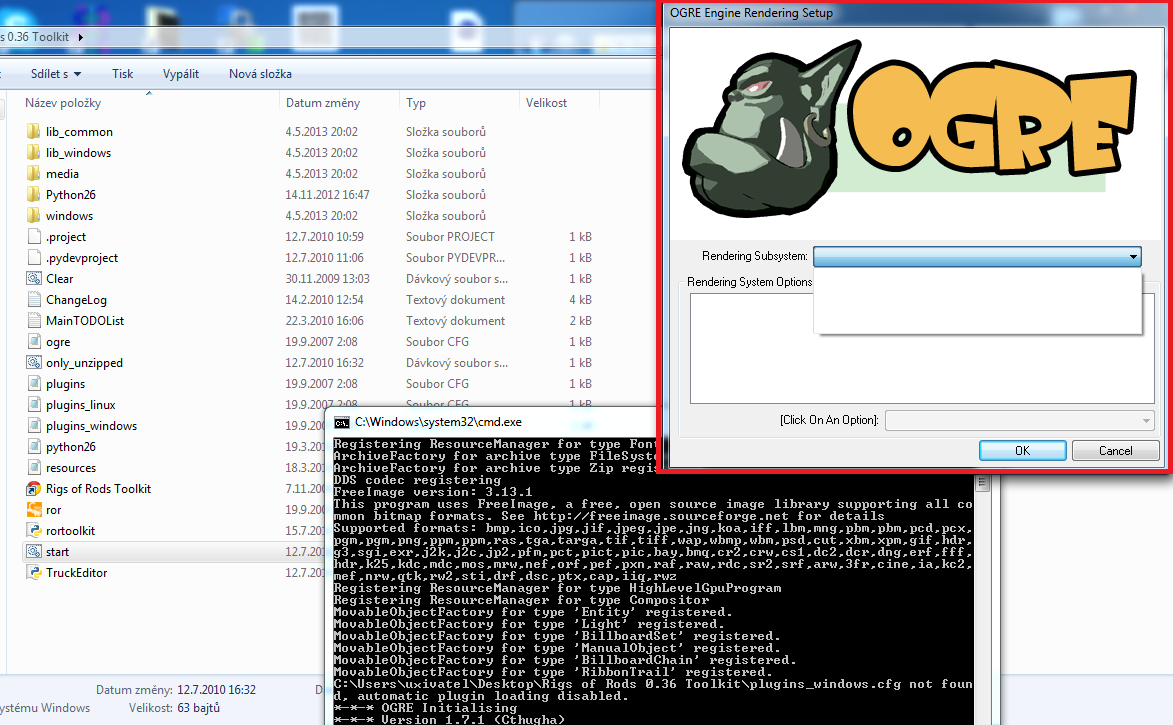The width and height of the screenshot is (1173, 725).
Task: Click the Vypálit toolbar item
Action: [x=181, y=74]
